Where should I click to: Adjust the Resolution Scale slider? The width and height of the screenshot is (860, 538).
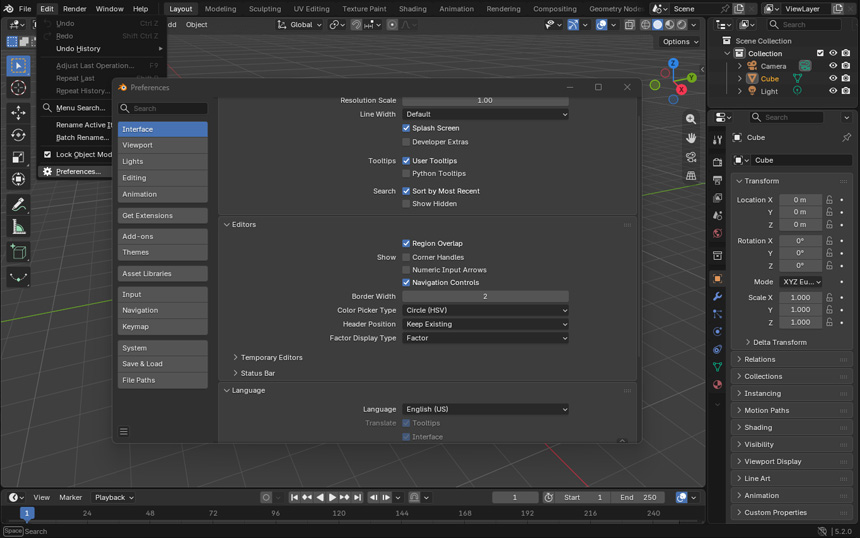point(485,100)
